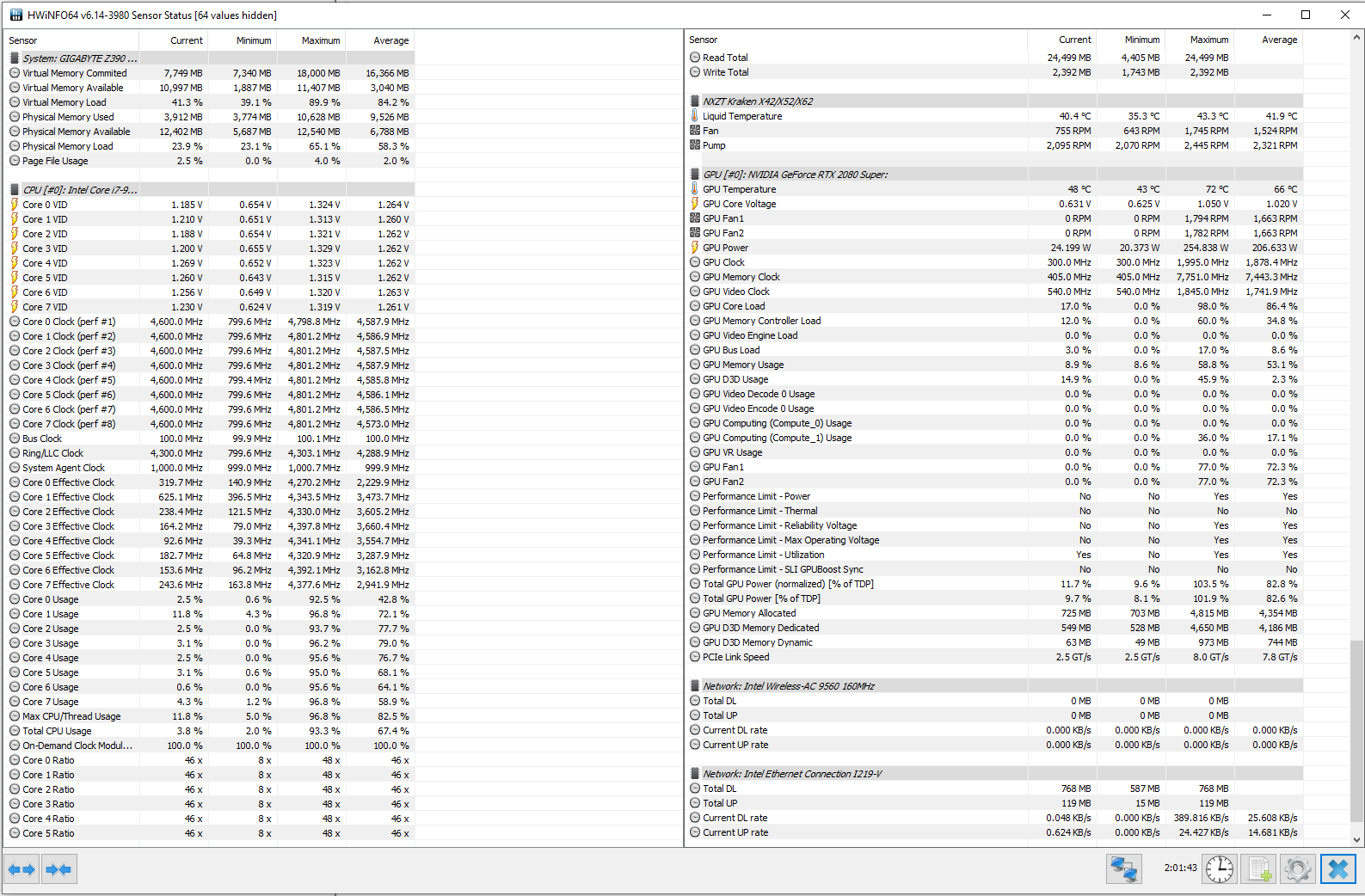Viewport: 1365px width, 896px height.
Task: Click the chip icon beside CPU [#0]: Intel Core i7-9
Action: (15, 190)
